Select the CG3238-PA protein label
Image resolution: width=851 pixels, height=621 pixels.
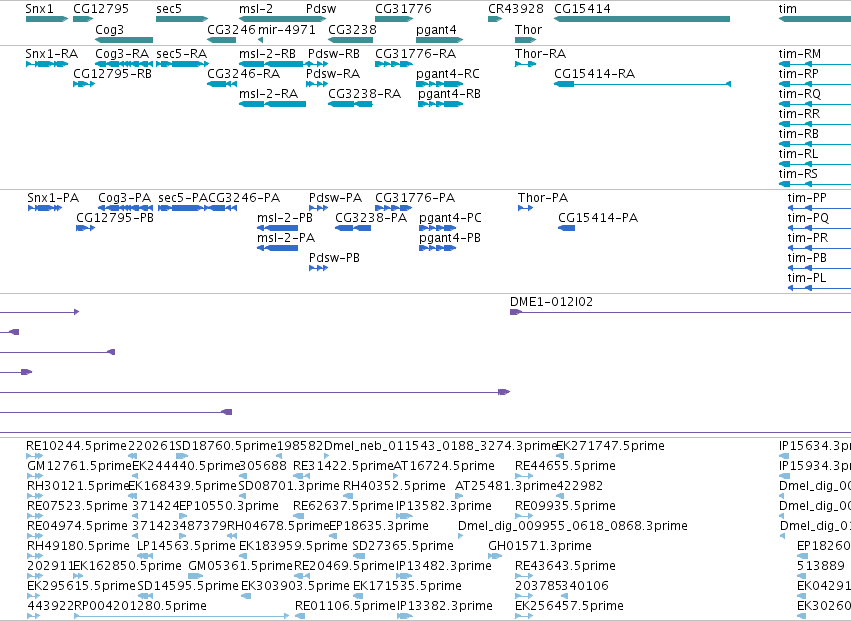pyautogui.click(x=371, y=218)
